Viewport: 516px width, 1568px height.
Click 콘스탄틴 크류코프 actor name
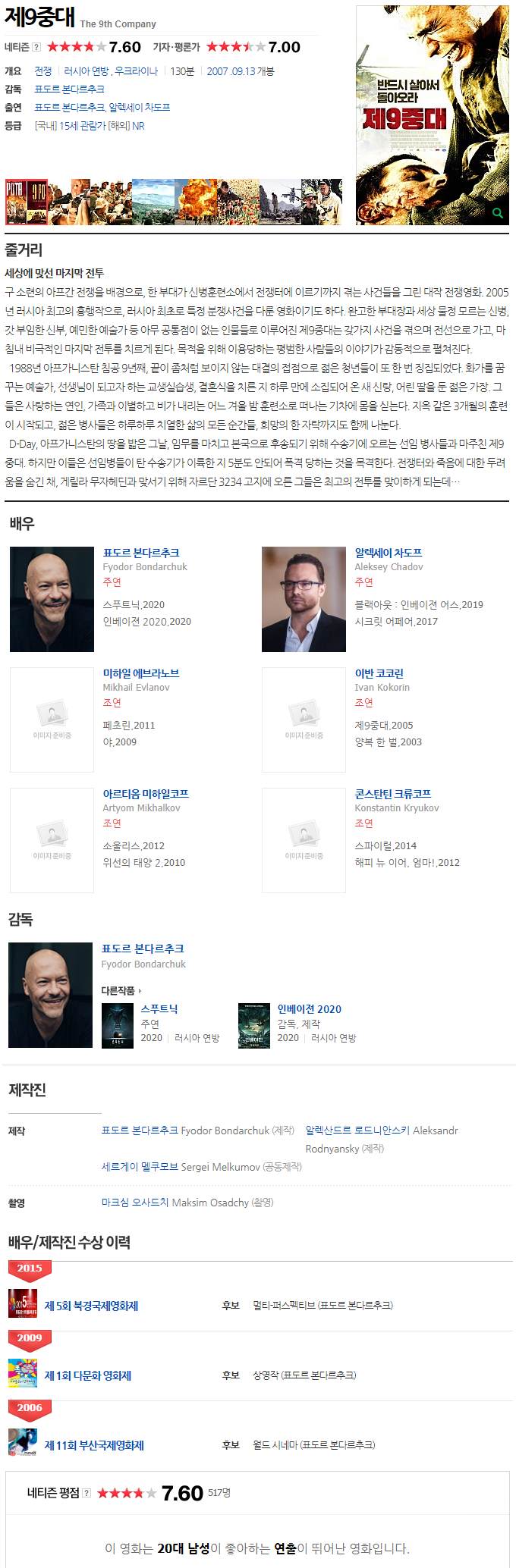[393, 794]
